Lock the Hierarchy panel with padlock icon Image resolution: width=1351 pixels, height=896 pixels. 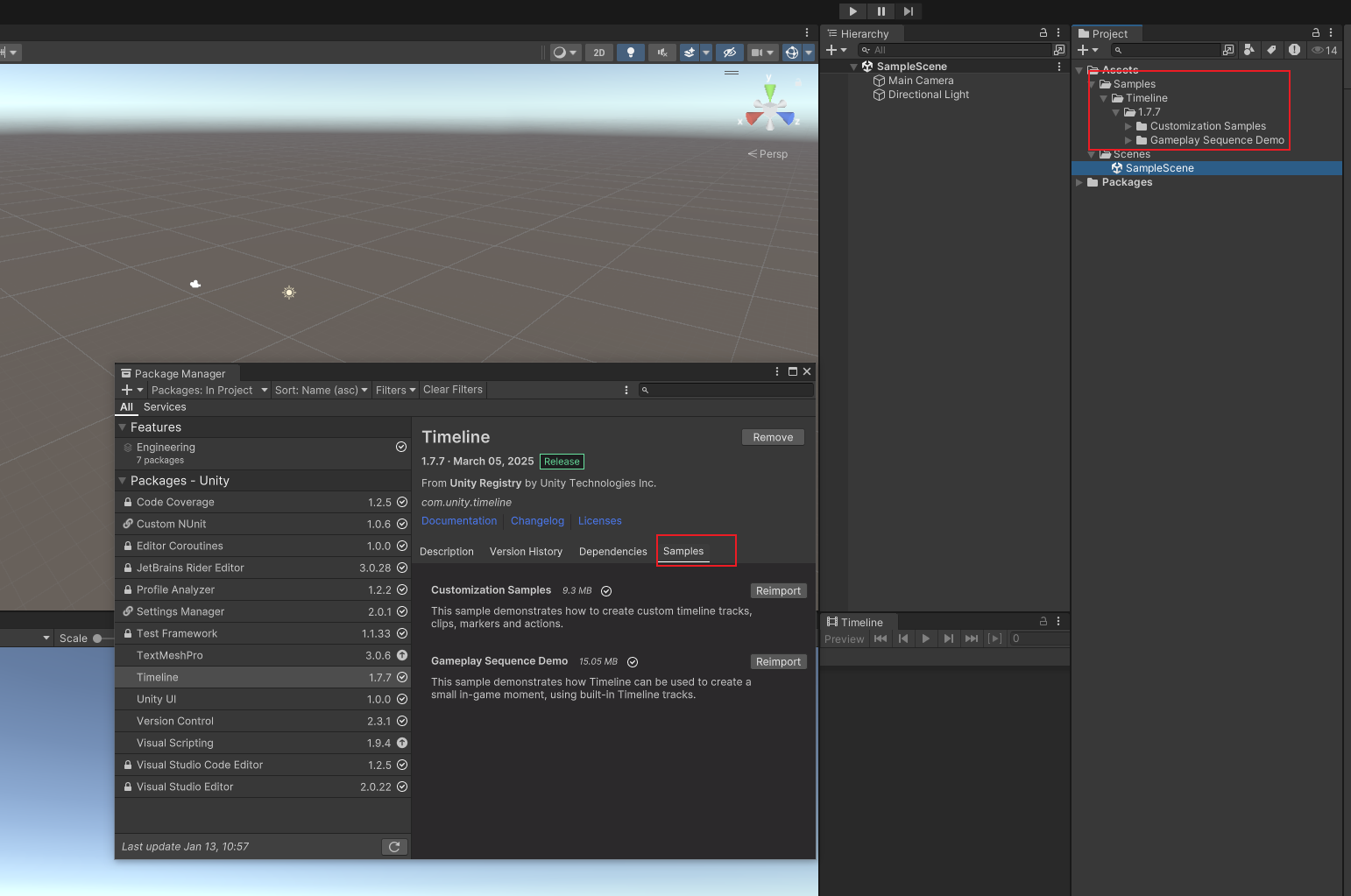pyautogui.click(x=1043, y=33)
